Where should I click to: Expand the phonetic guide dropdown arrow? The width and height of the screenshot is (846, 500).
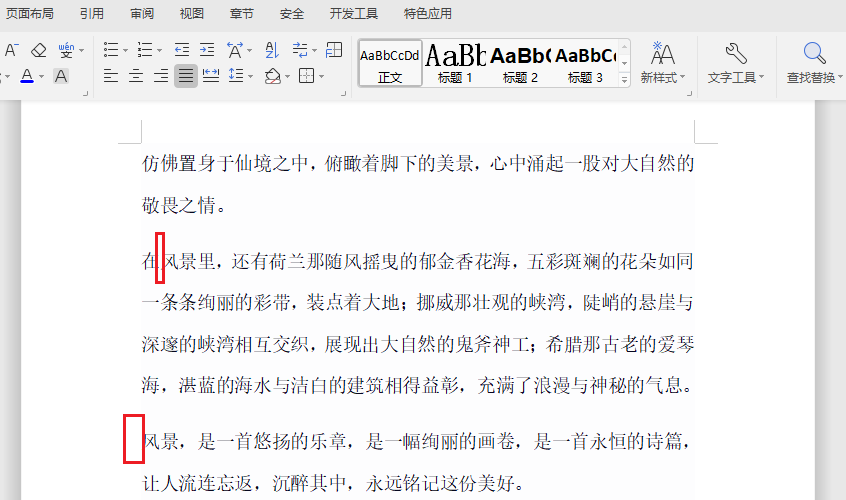pos(81,51)
